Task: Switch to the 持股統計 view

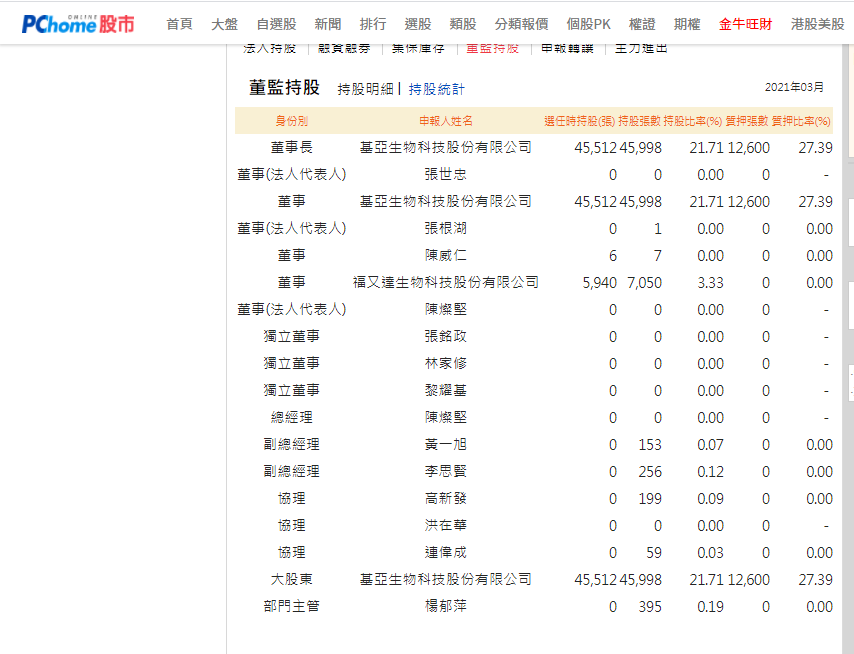Action: coord(436,89)
